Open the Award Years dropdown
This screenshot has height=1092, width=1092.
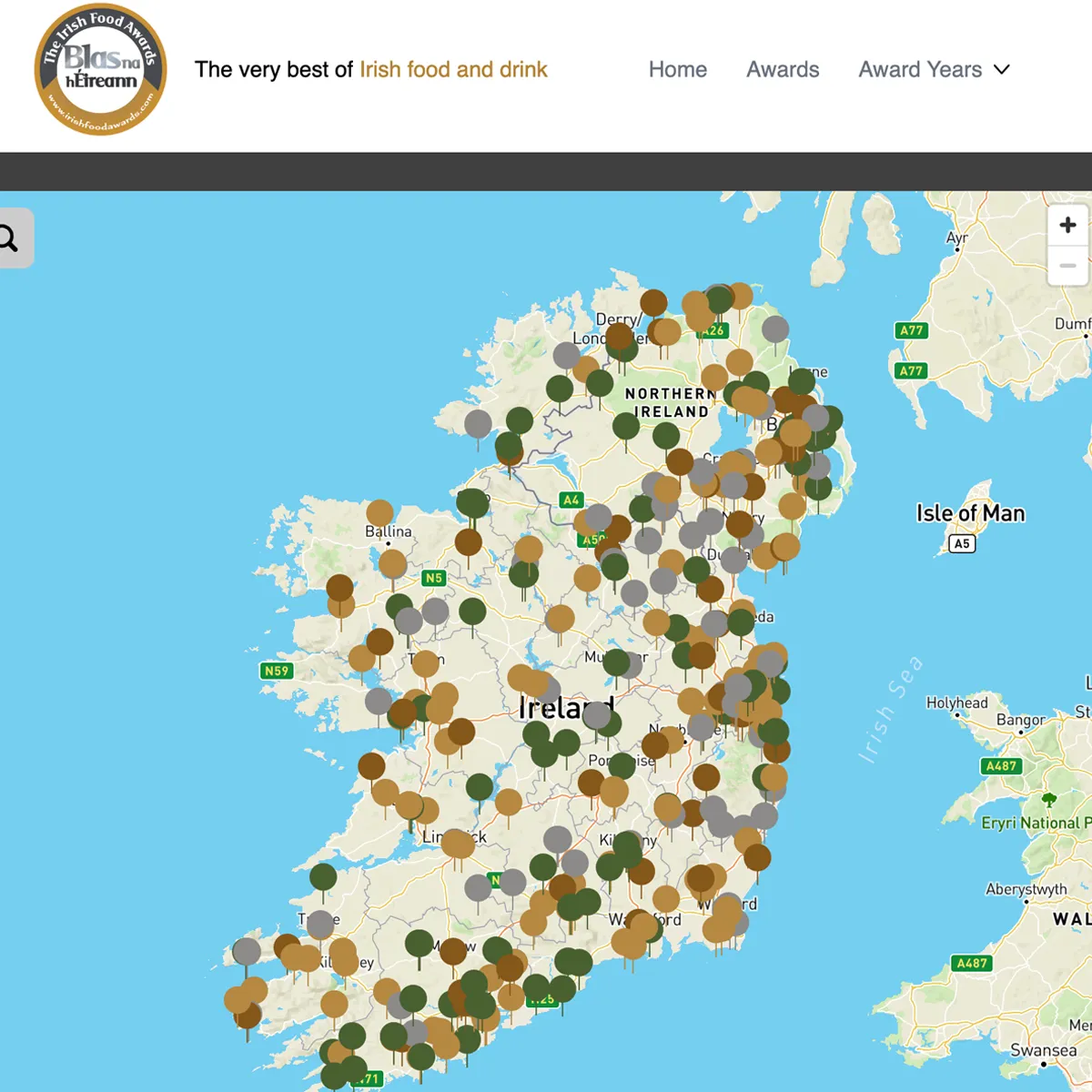coord(921,69)
